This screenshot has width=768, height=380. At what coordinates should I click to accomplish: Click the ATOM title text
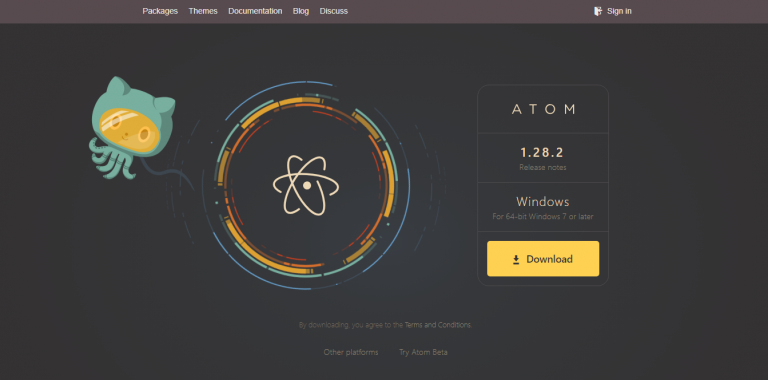(x=543, y=109)
